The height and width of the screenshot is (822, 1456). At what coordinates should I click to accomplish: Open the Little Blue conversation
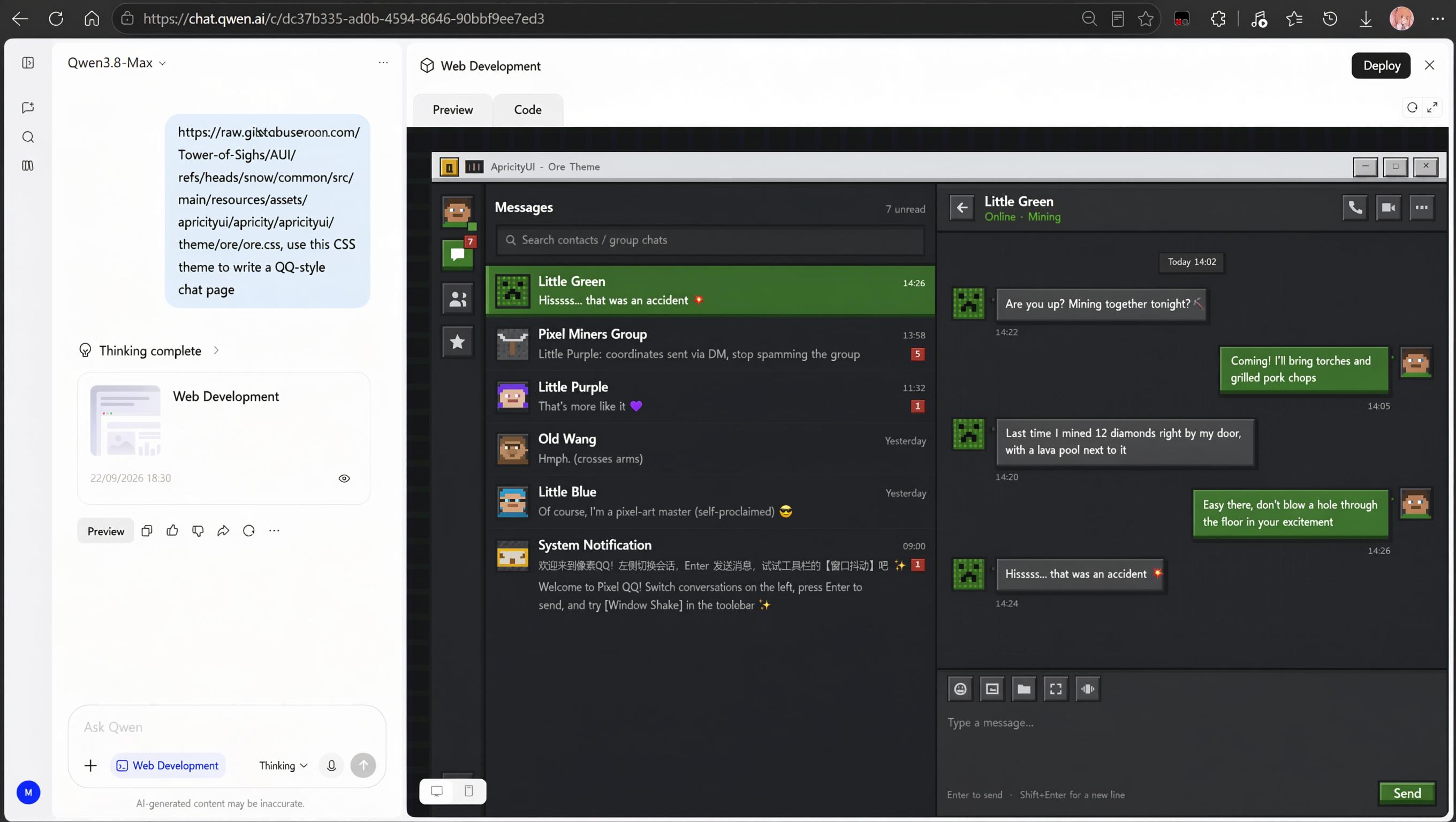[710, 501]
